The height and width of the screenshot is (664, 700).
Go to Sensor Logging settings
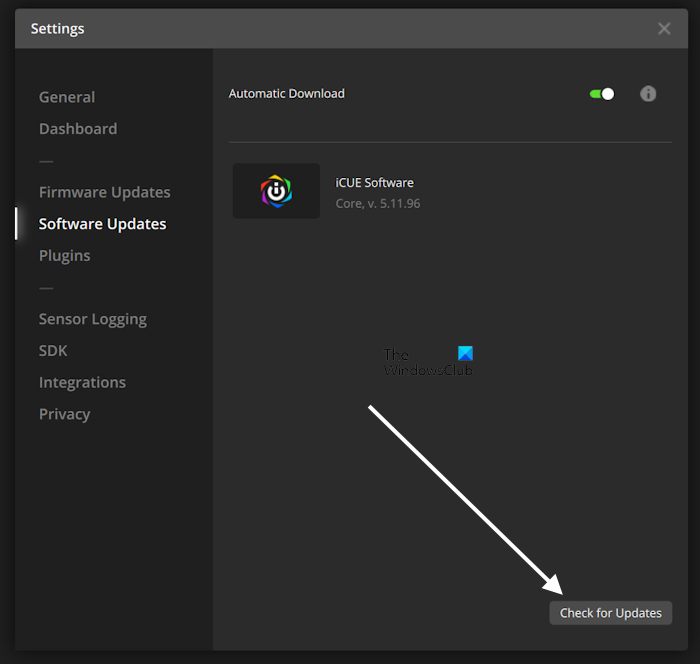[92, 319]
